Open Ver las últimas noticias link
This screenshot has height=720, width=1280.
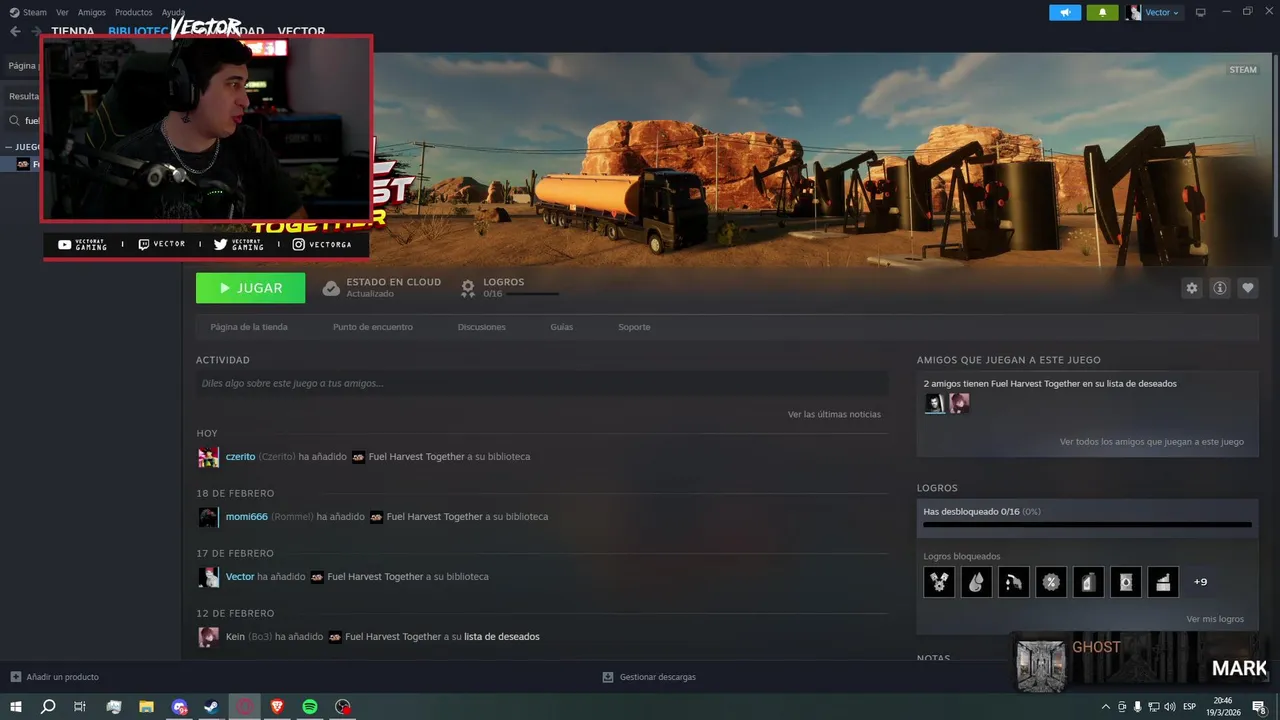click(x=834, y=414)
